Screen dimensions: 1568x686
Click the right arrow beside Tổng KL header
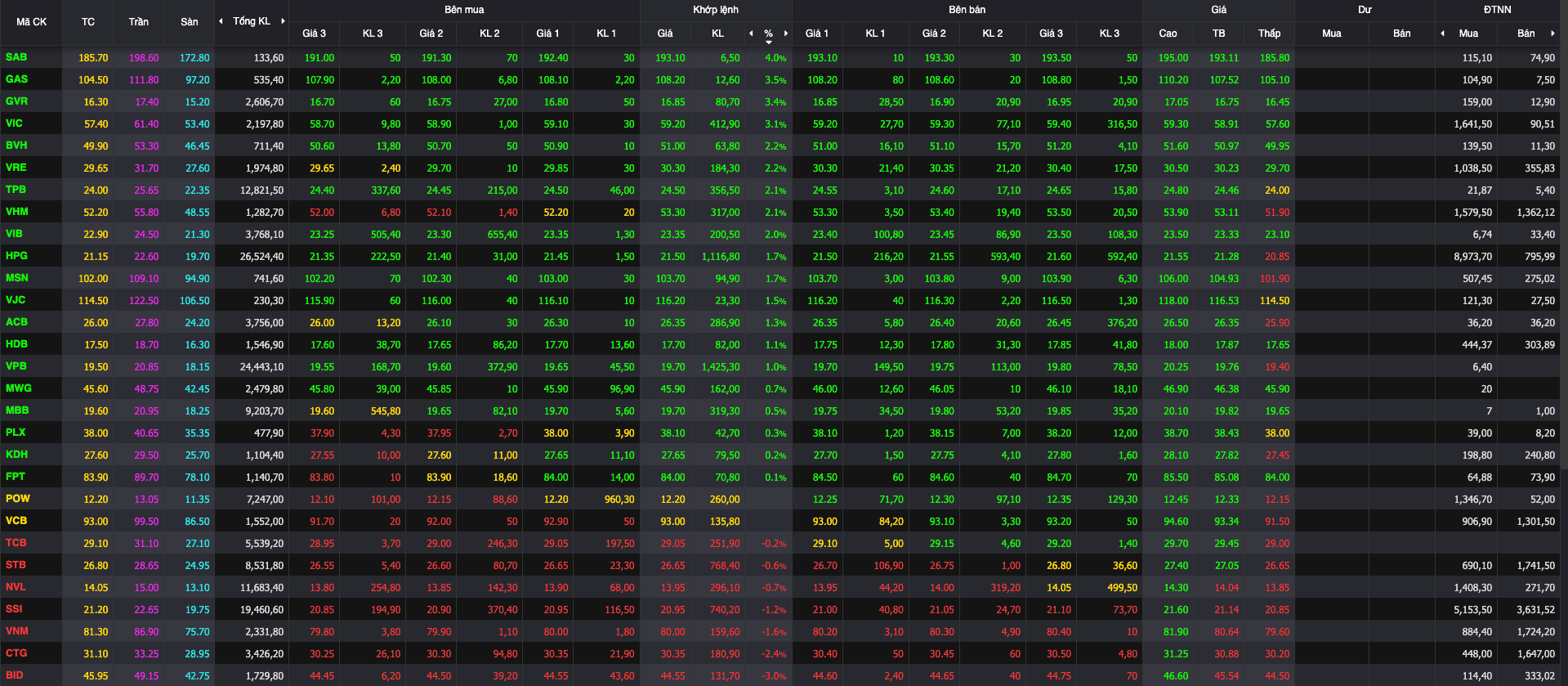click(283, 21)
